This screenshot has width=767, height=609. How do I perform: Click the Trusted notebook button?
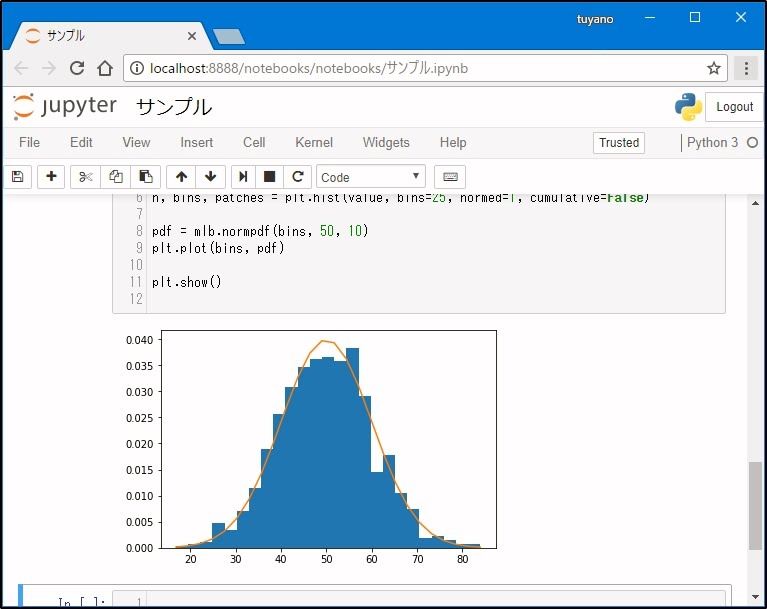pyautogui.click(x=618, y=143)
